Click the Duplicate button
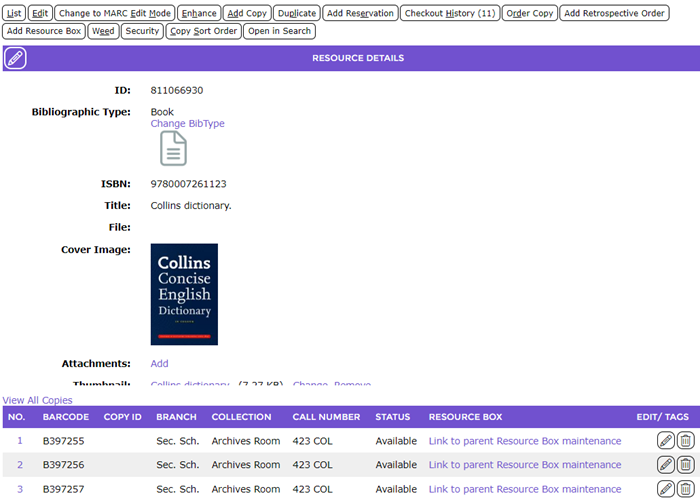 297,13
